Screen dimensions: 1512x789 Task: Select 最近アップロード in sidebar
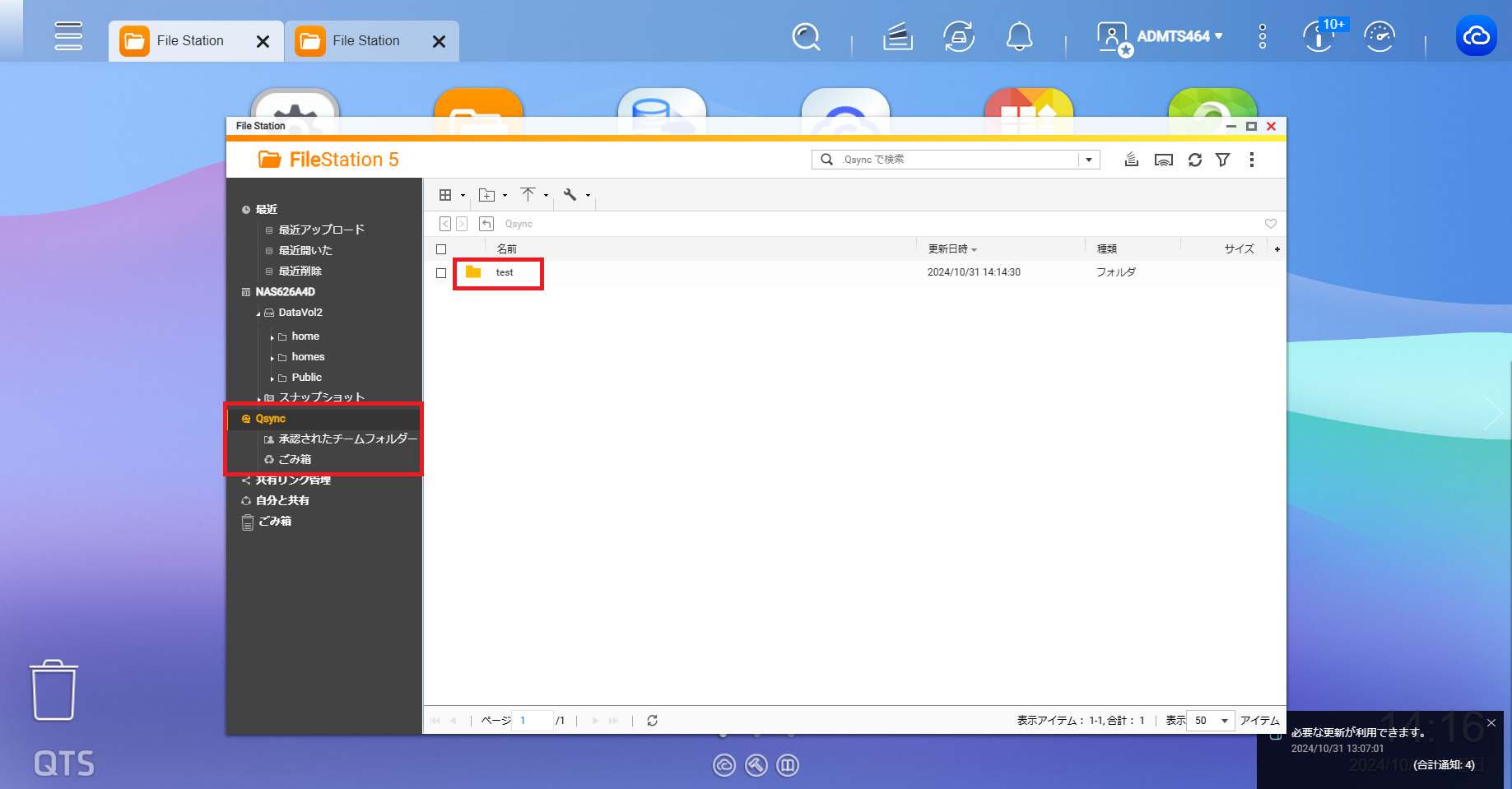coord(321,230)
